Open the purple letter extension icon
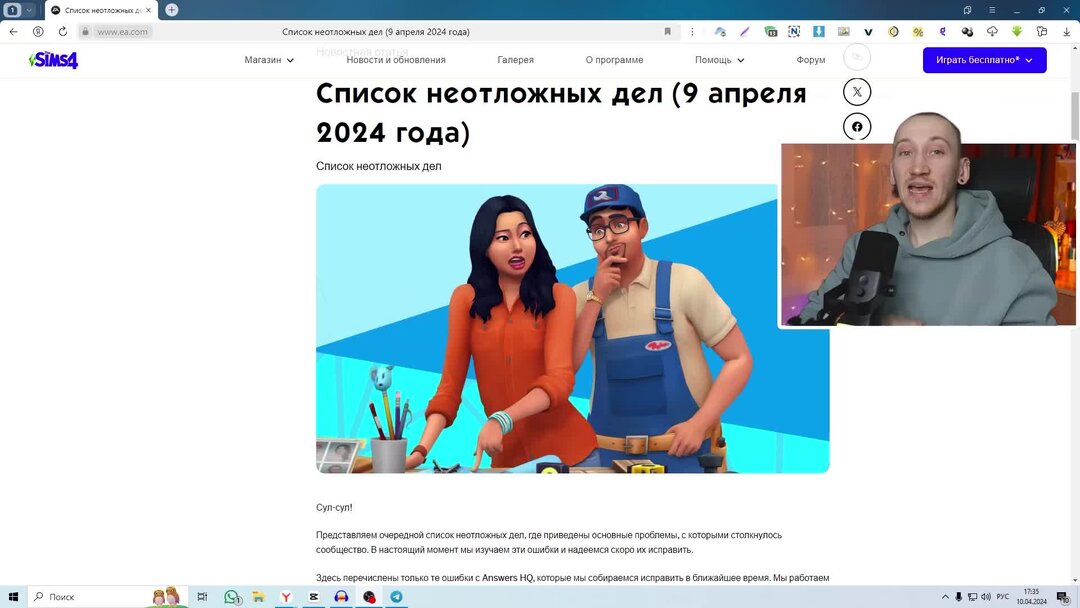 coord(942,32)
